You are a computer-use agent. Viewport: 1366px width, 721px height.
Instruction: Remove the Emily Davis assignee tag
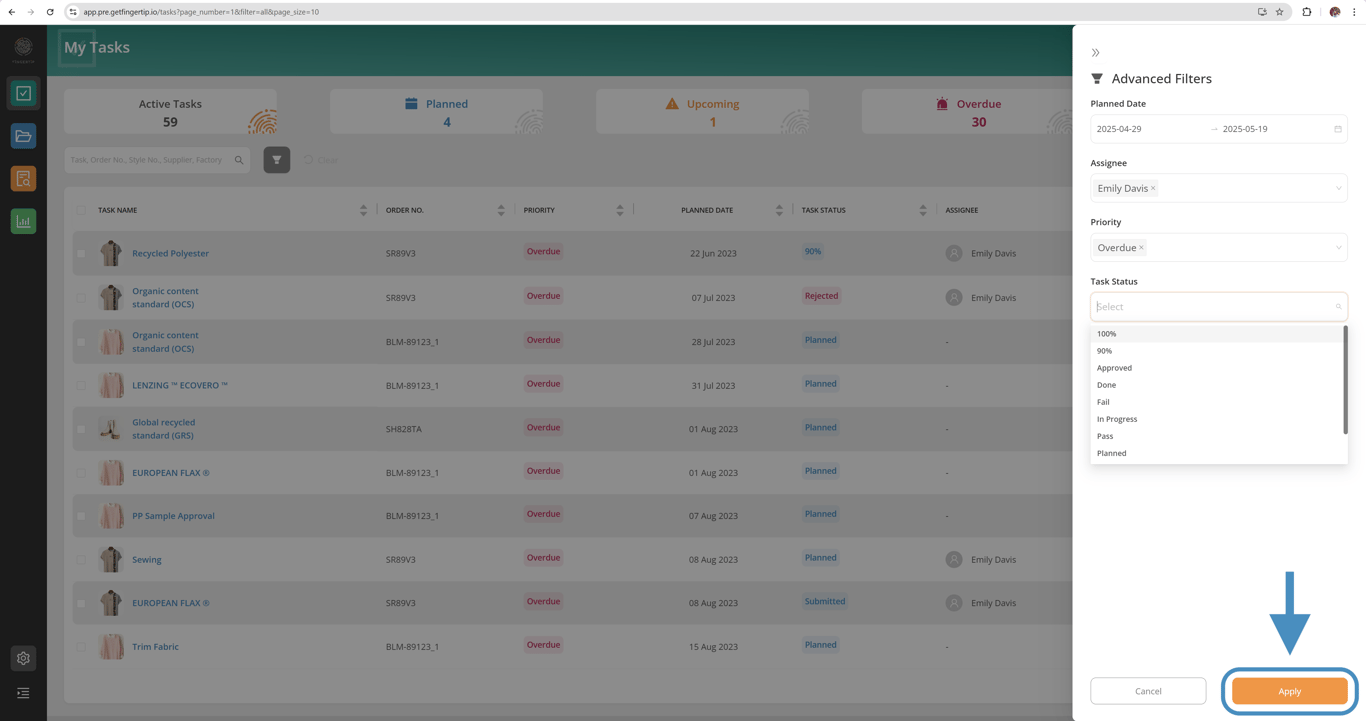pos(1153,188)
